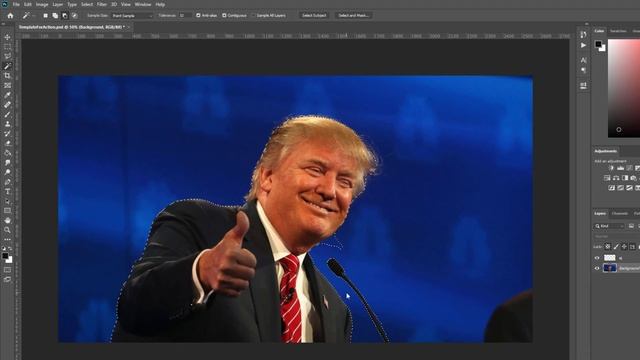Select the Brush tool
640x360 pixels.
(7, 114)
